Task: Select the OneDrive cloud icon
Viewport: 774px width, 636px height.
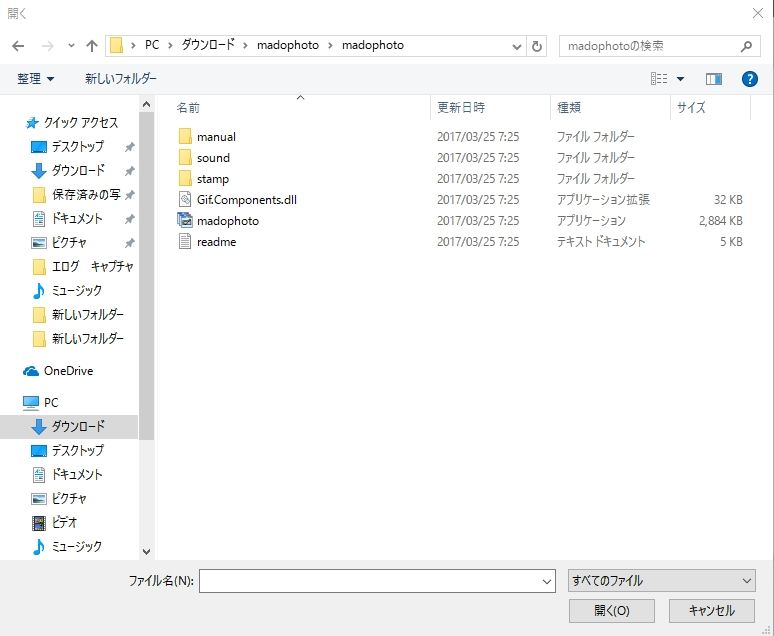Action: (x=31, y=371)
